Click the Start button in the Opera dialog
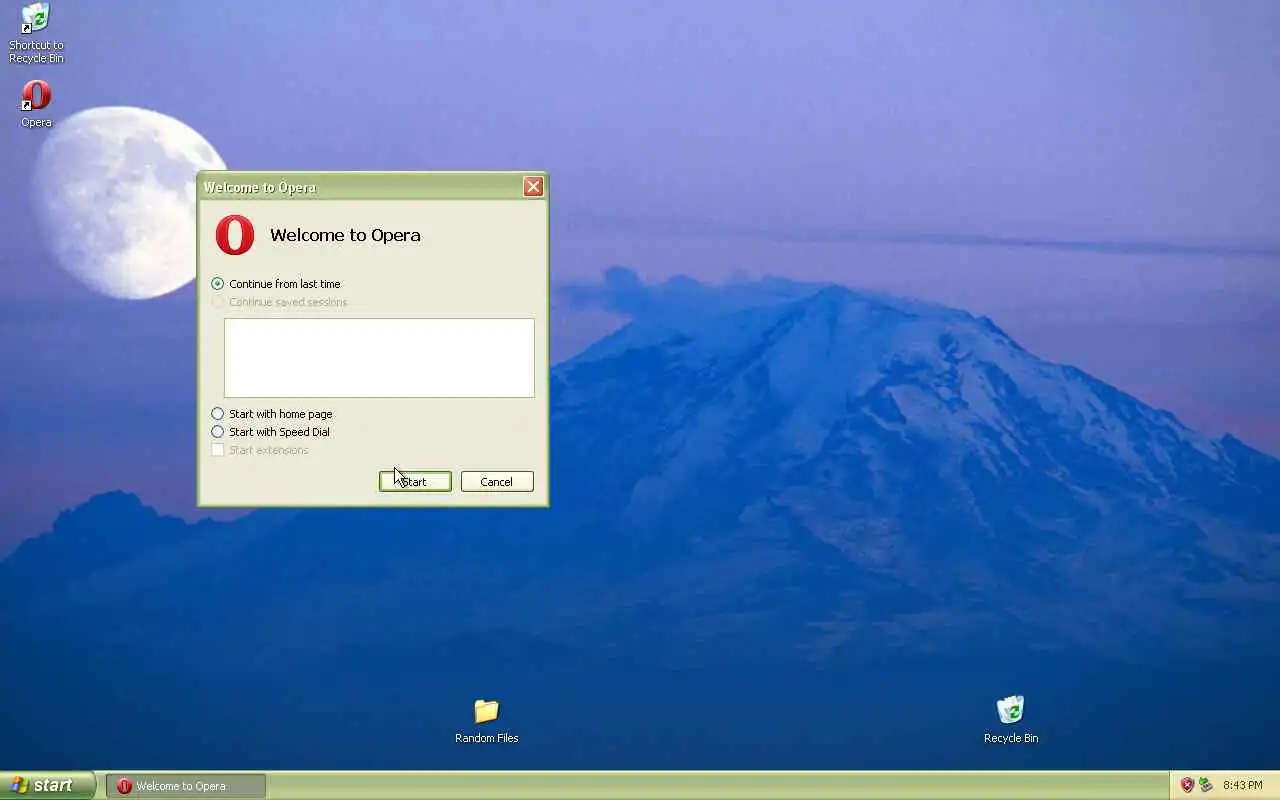 415,482
